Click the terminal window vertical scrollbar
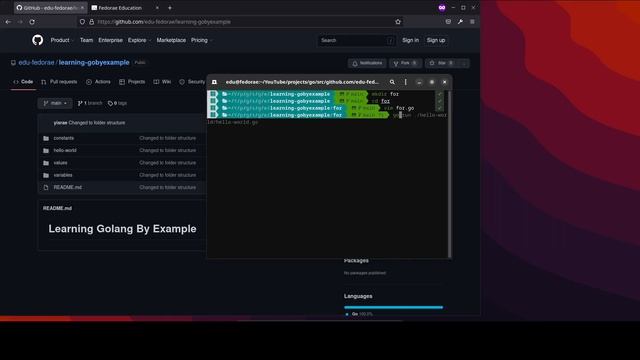 point(449,174)
